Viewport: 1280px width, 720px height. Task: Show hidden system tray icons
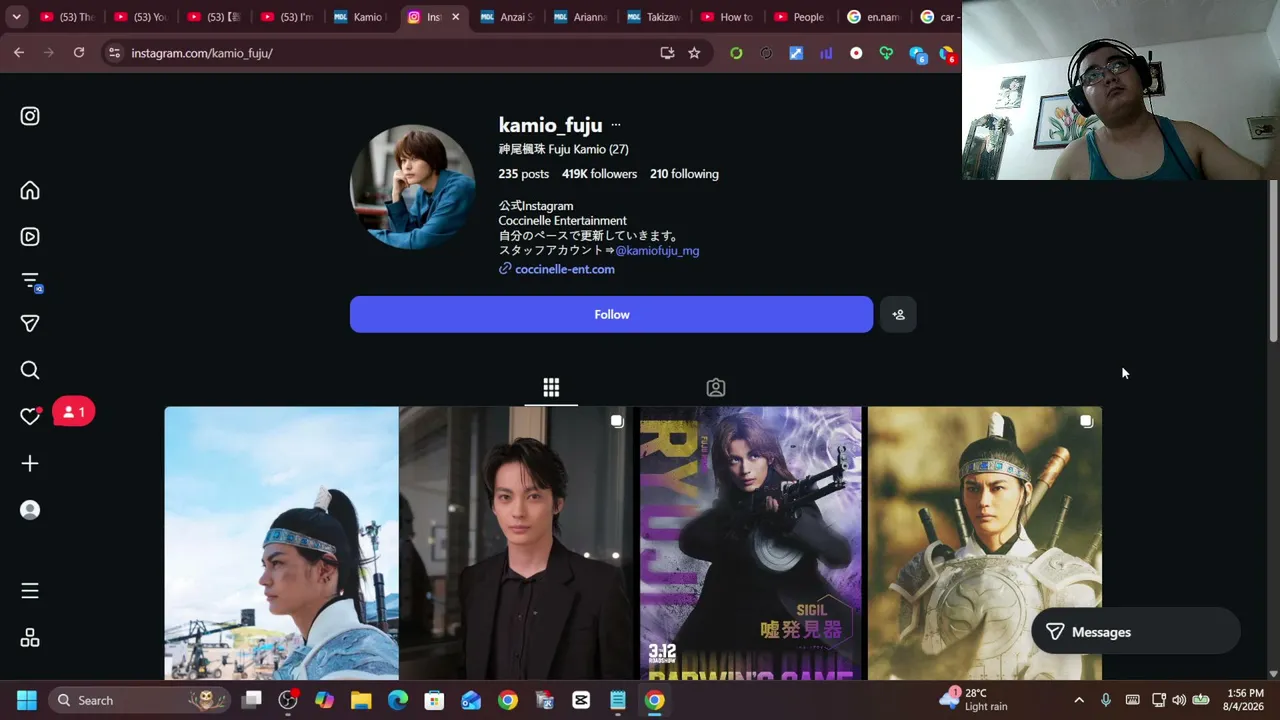click(1078, 700)
